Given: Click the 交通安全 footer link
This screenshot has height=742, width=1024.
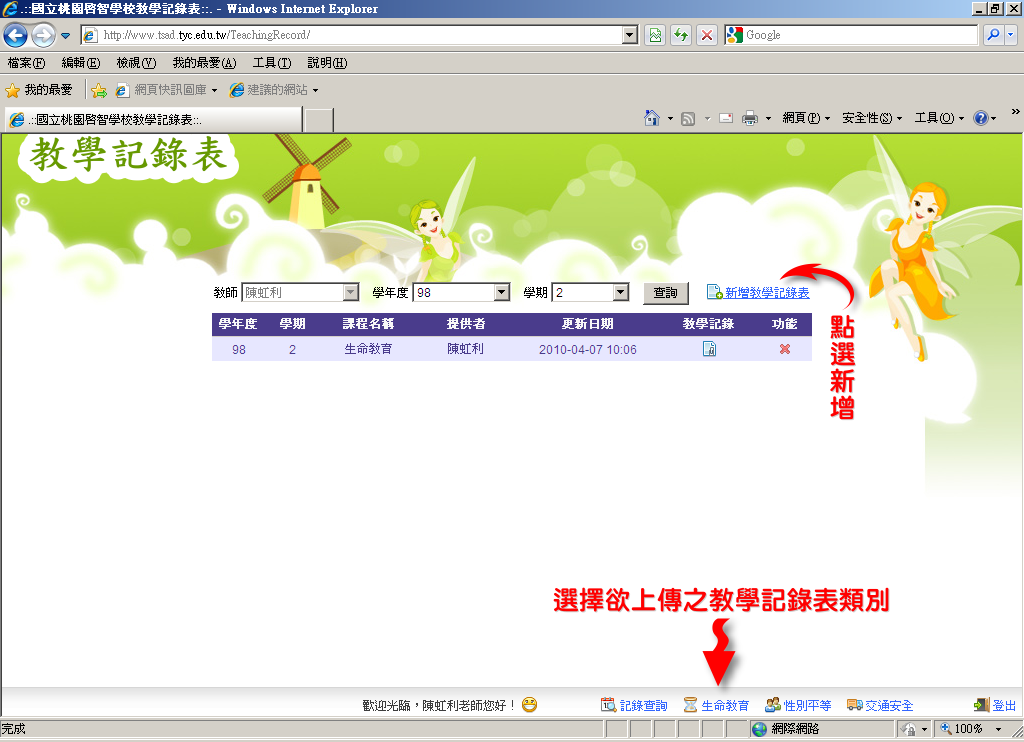Looking at the screenshot, I should pos(889,705).
